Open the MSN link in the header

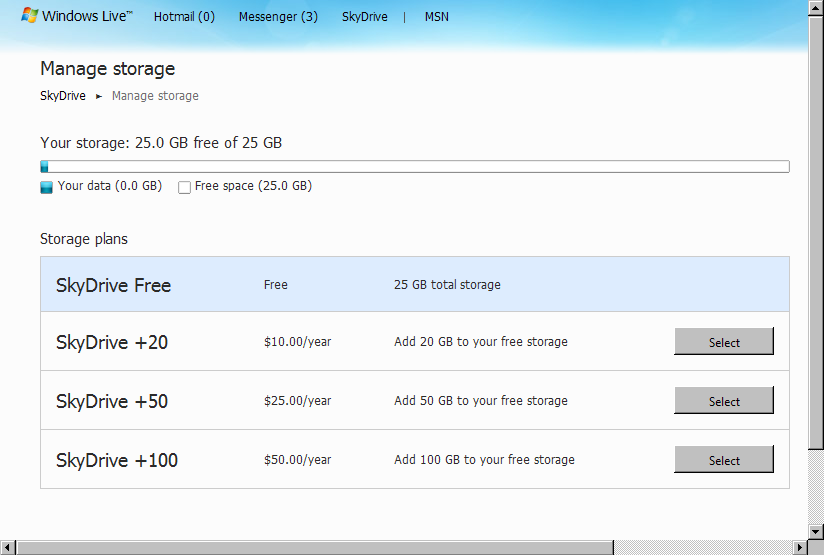click(x=436, y=17)
